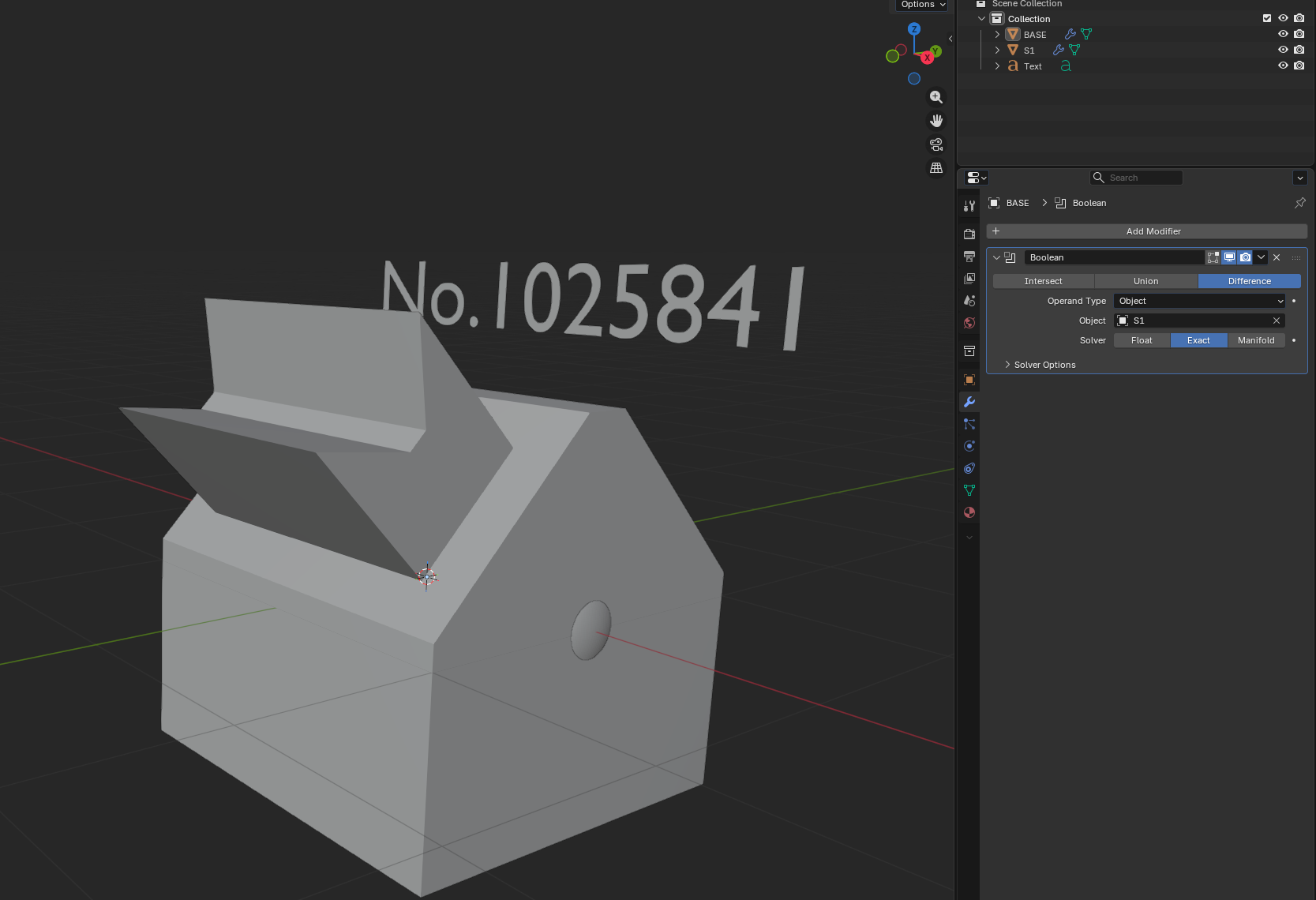Set boolean operation to Union

pos(1146,281)
